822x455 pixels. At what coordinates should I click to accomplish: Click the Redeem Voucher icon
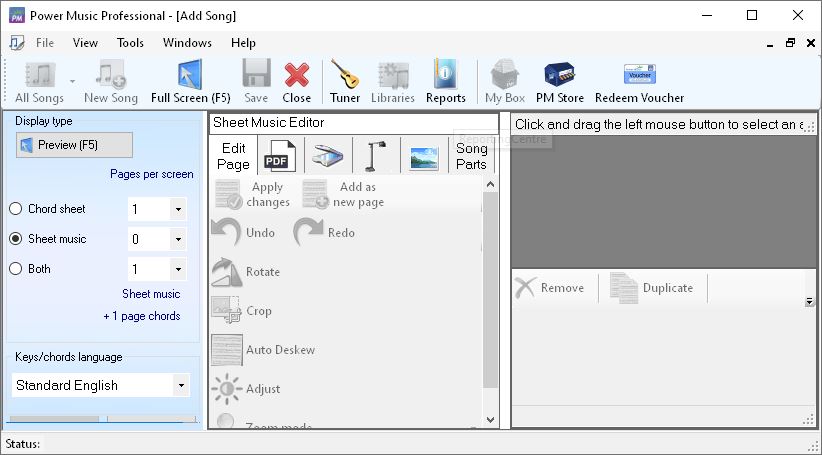(x=639, y=81)
